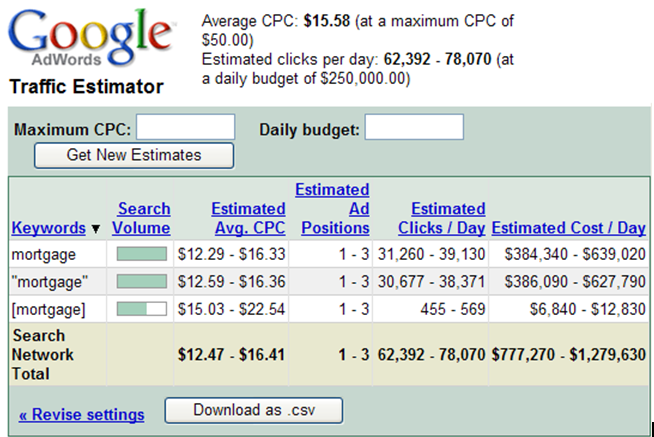Click the mortgage search volume bar
The height and width of the screenshot is (437, 654).
point(141,255)
